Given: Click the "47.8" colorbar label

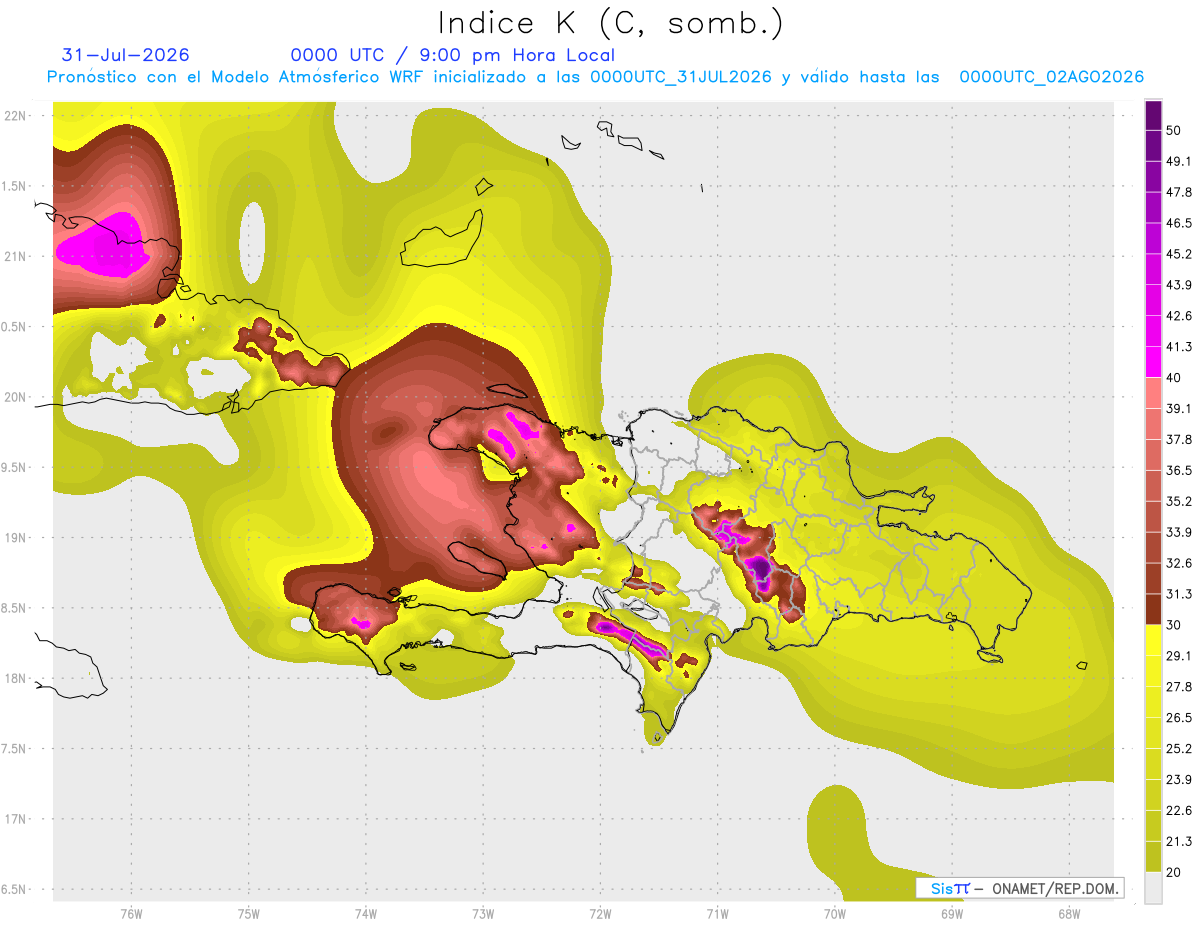Looking at the screenshot, I should point(1179,193).
